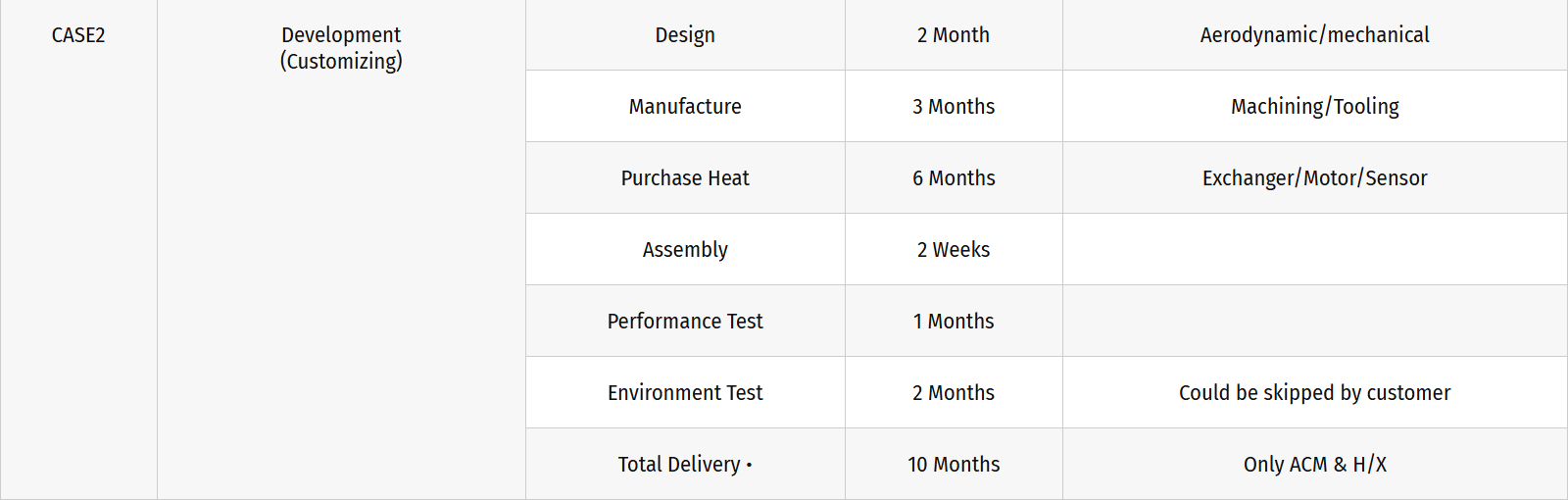This screenshot has width=1568, height=500.
Task: Select the 6 Months duration cell
Action: [x=954, y=177]
